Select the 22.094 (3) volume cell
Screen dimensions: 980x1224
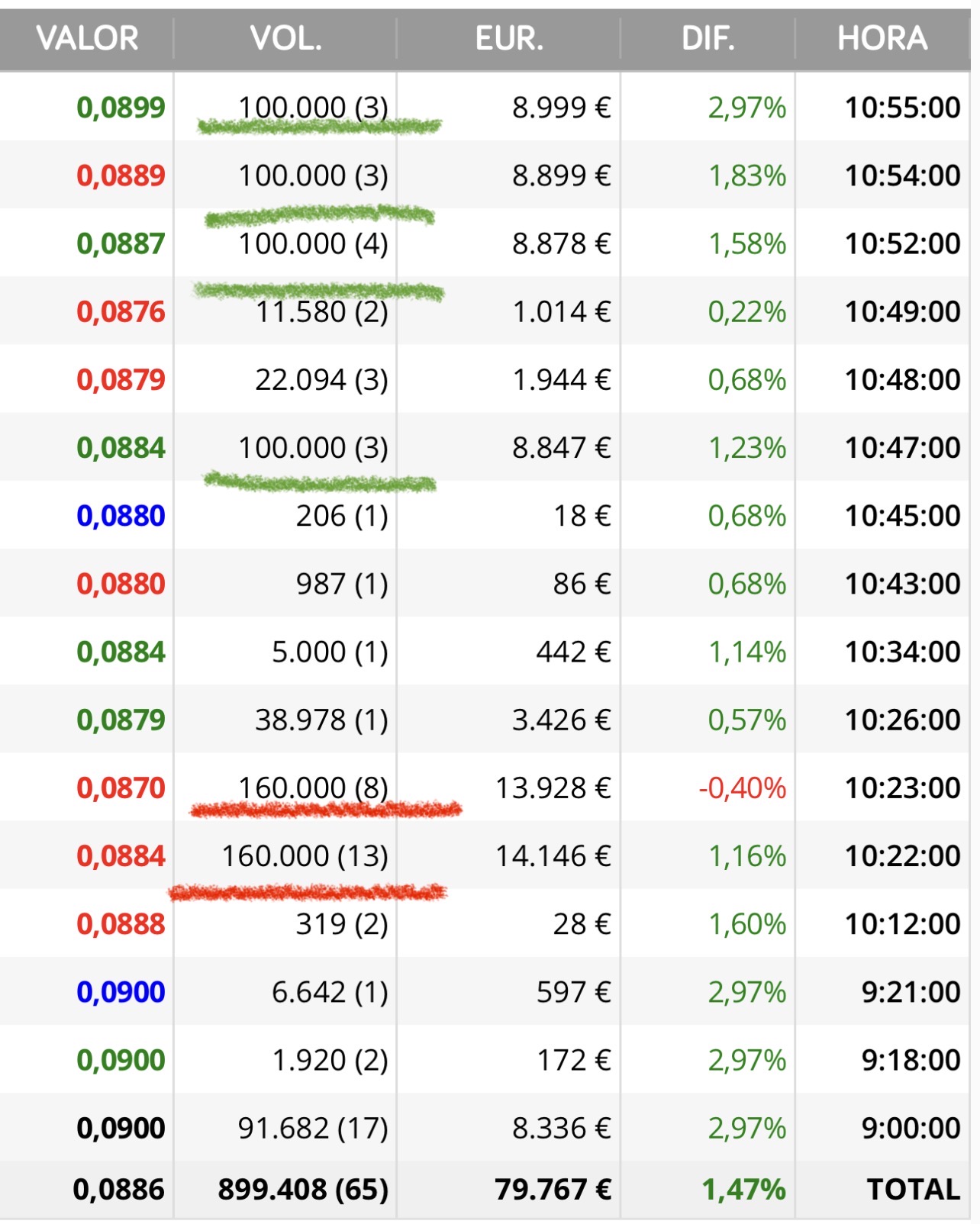click(322, 379)
